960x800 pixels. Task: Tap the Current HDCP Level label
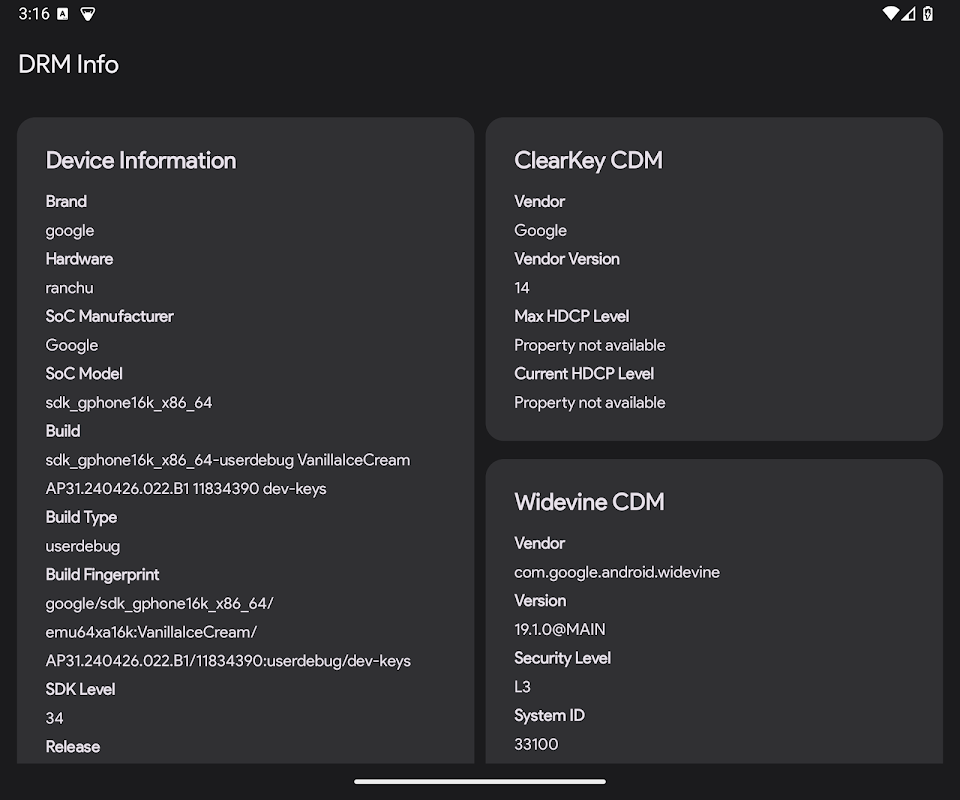(x=584, y=373)
